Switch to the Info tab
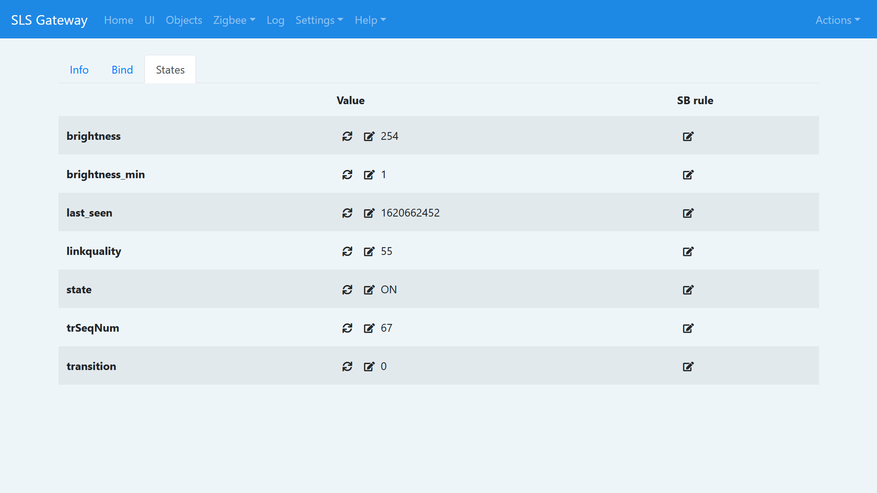877x493 pixels. (79, 69)
